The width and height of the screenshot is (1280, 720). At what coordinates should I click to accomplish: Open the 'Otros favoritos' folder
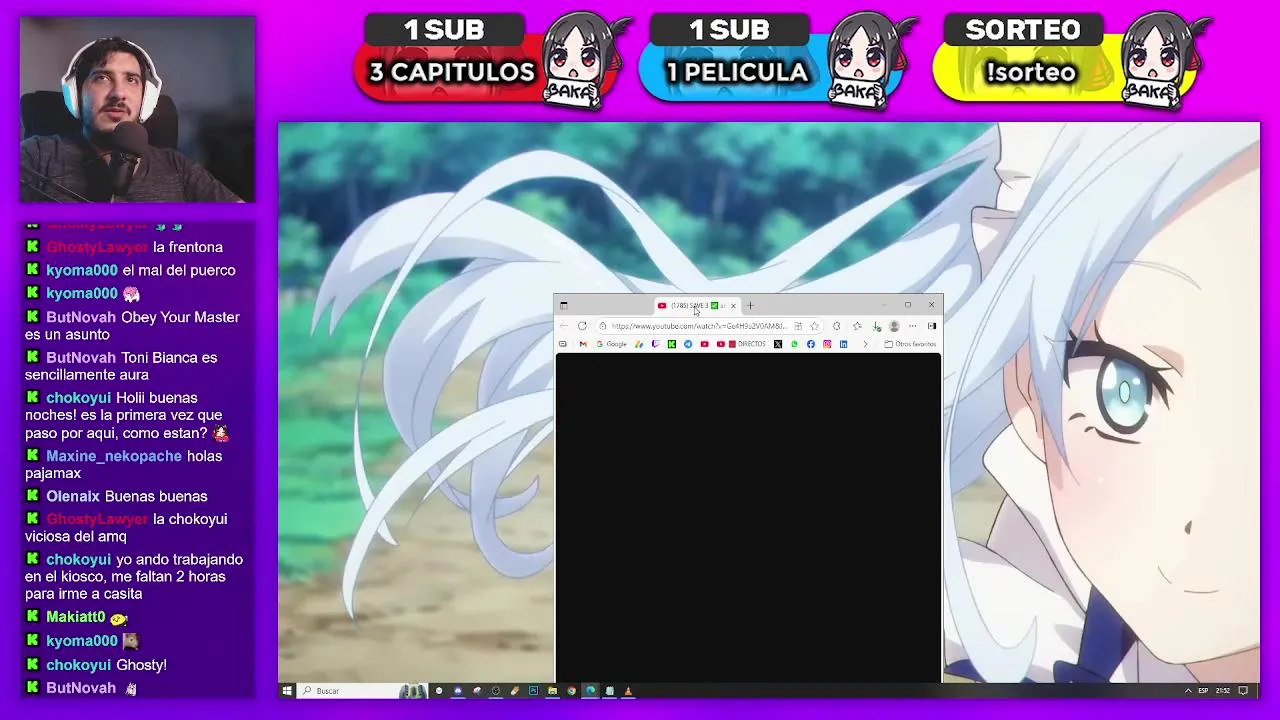coord(910,344)
